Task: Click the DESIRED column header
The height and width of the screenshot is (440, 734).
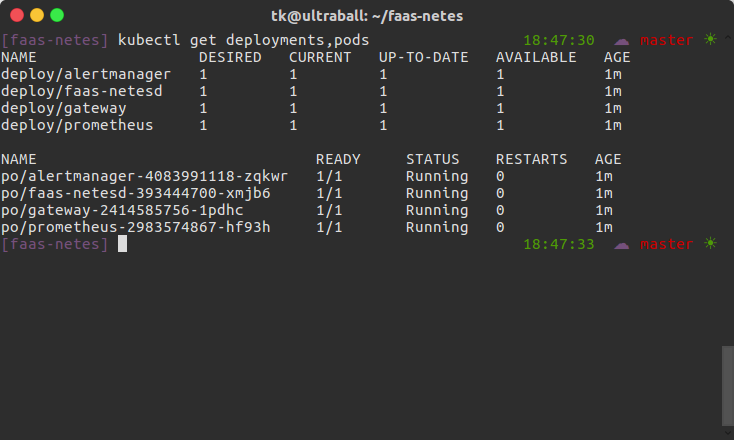Action: click(x=230, y=57)
